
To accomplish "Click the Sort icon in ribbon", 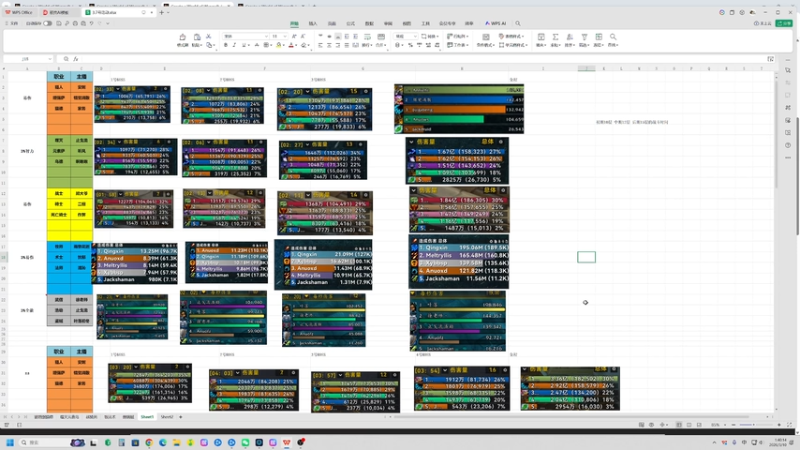I will [569, 39].
